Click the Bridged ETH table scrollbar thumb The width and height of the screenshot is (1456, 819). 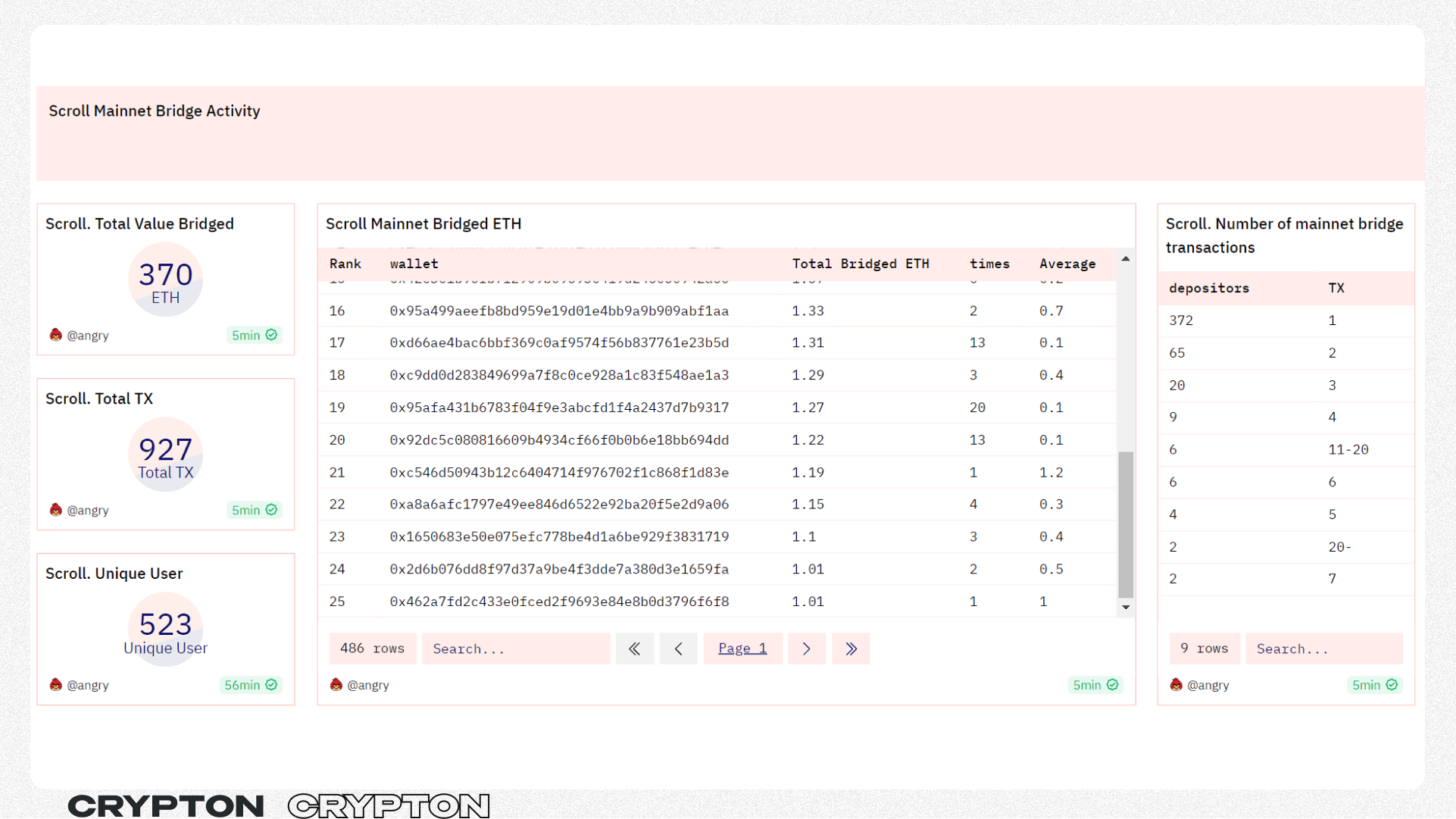[x=1126, y=525]
